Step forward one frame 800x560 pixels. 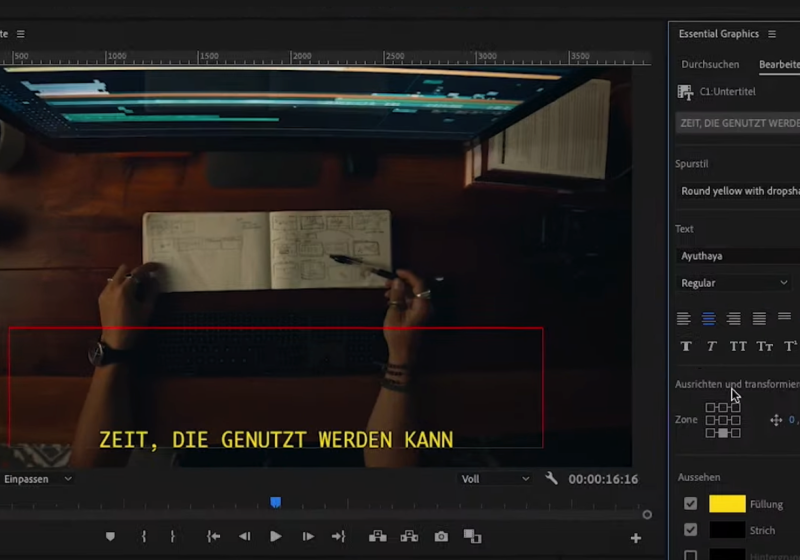pos(308,537)
